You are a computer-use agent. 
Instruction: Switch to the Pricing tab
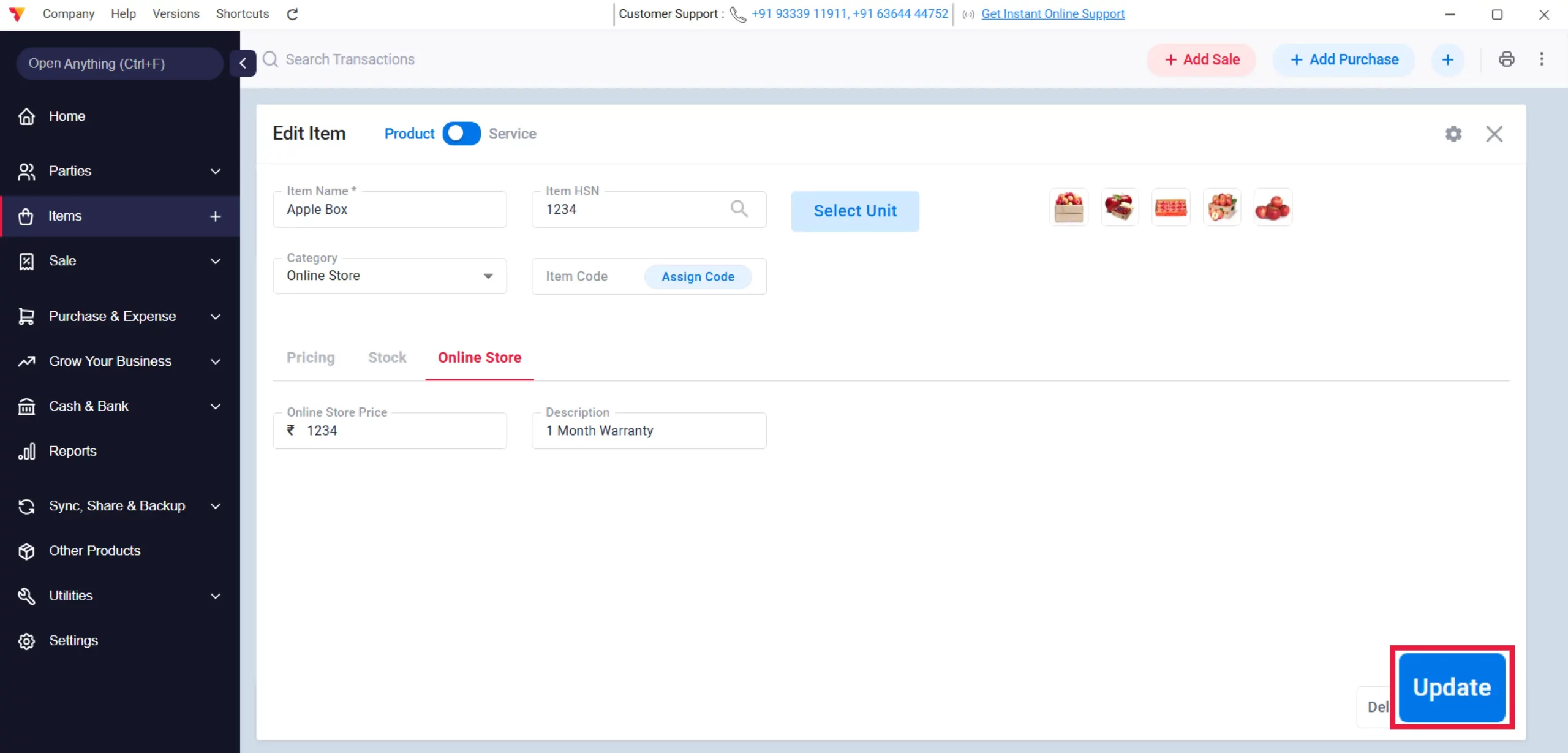click(x=311, y=357)
